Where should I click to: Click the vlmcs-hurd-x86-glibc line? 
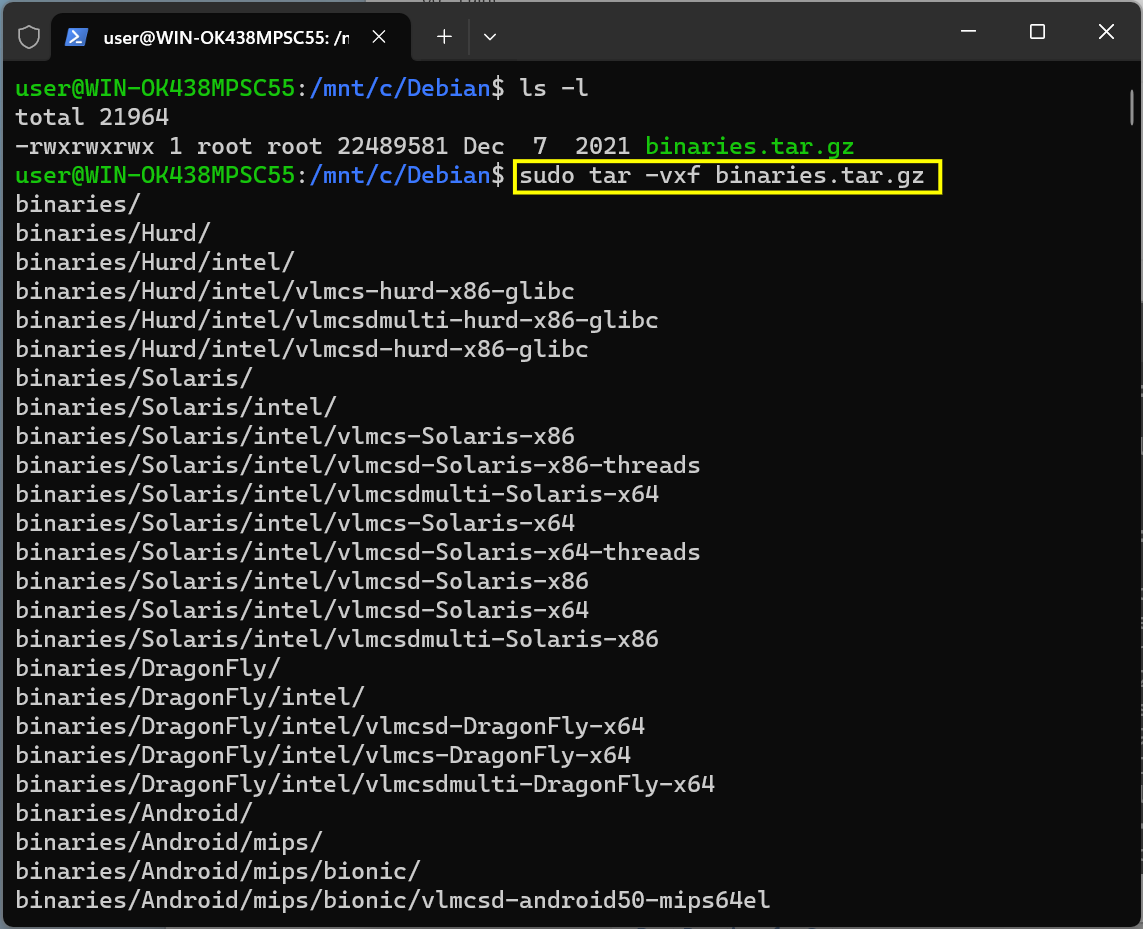coord(295,292)
